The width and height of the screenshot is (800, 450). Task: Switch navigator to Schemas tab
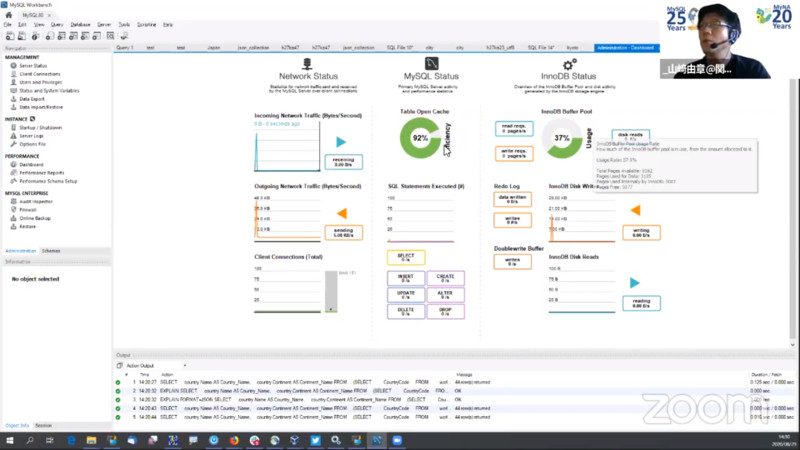(x=51, y=251)
